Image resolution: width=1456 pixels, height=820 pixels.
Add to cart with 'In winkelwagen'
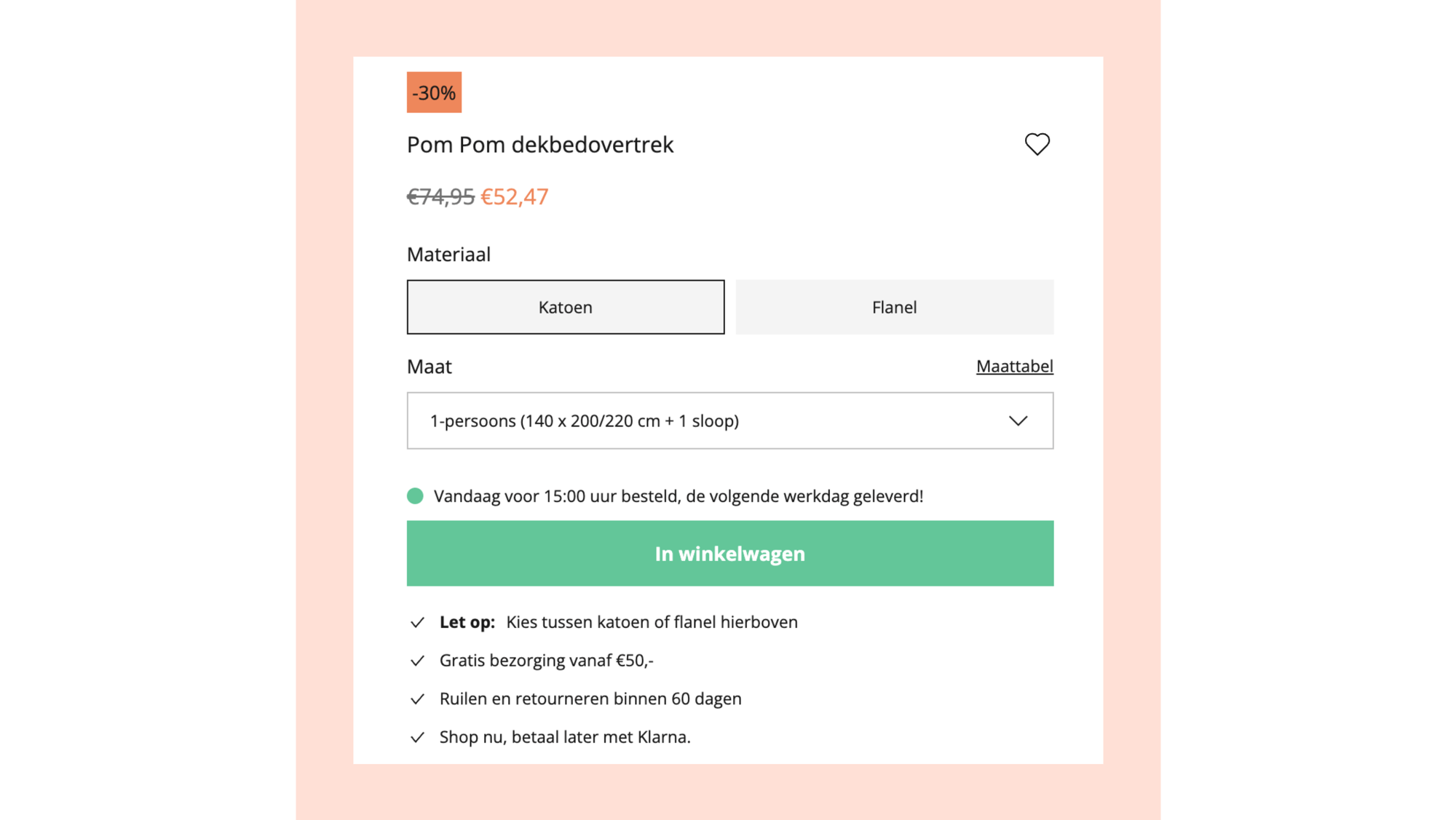729,553
